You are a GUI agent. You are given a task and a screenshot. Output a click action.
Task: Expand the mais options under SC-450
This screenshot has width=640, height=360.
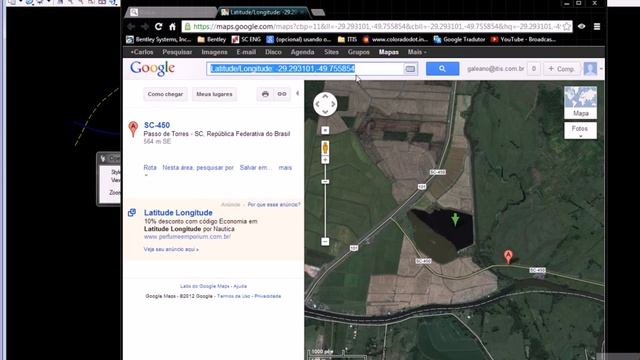coord(285,168)
